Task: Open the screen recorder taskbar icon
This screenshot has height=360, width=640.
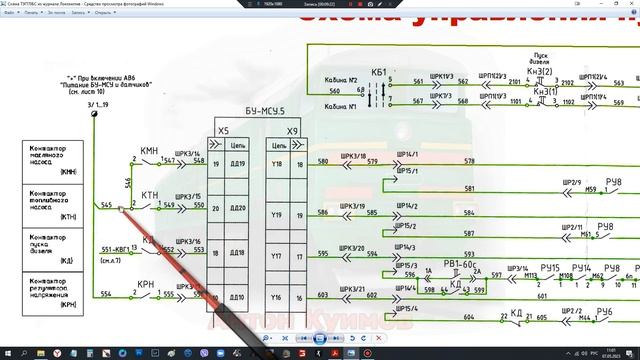Action: [x=368, y=353]
